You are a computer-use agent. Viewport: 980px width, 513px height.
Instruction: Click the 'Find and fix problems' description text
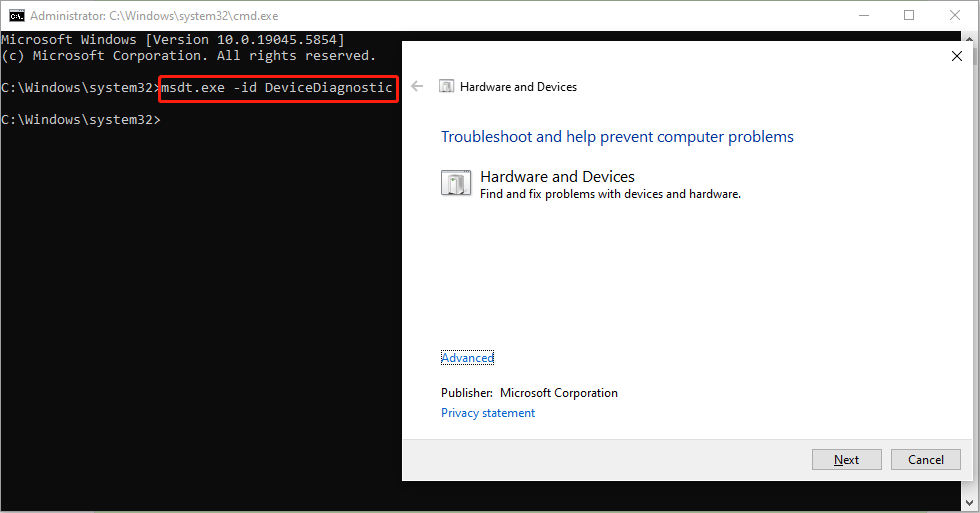(610, 194)
